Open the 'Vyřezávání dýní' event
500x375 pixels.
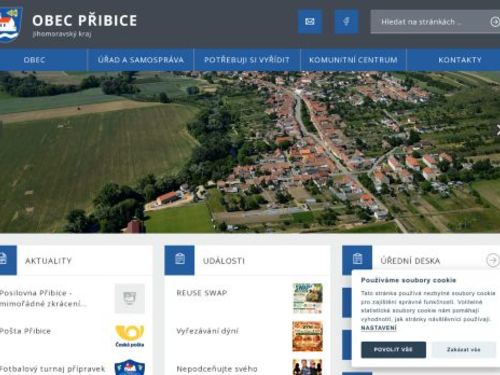(207, 331)
